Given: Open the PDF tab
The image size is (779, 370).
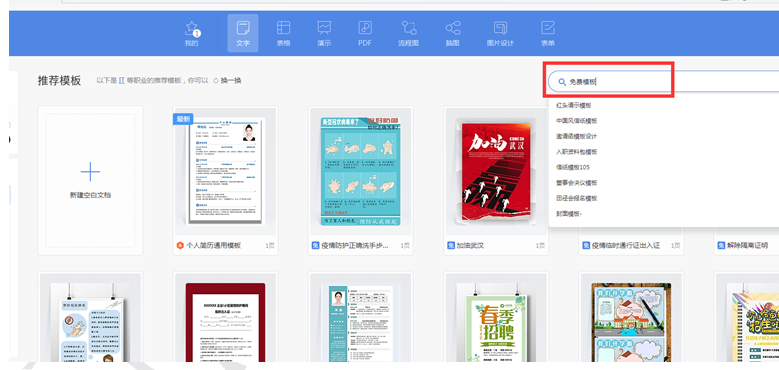Looking at the screenshot, I should [x=365, y=33].
